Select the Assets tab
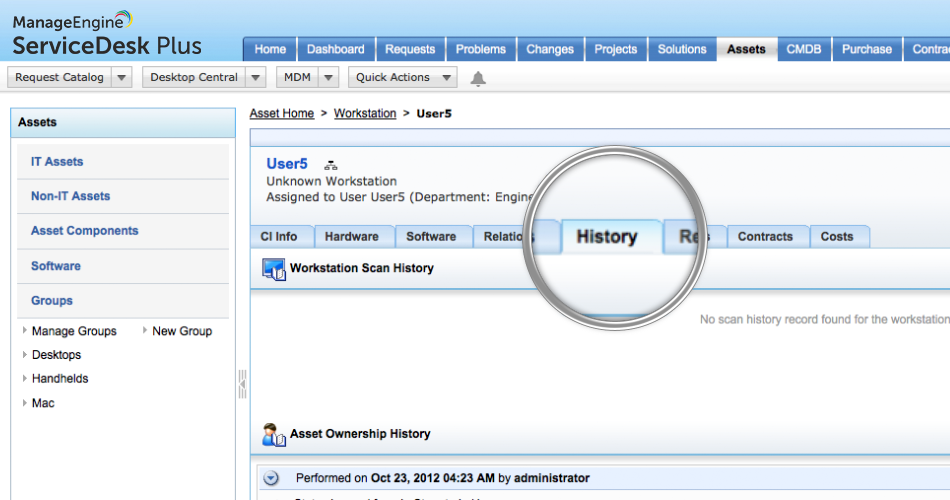 click(x=746, y=49)
